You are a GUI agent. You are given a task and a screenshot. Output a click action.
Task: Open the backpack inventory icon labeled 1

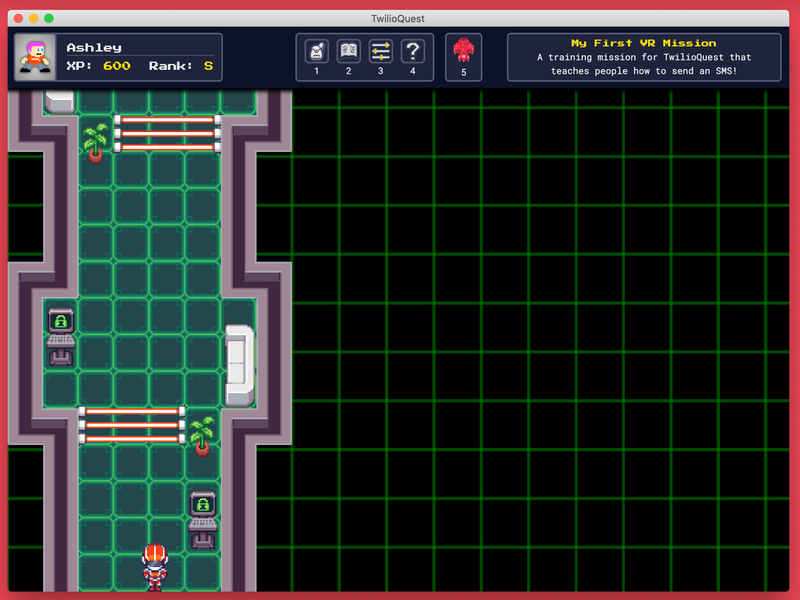click(x=315, y=52)
